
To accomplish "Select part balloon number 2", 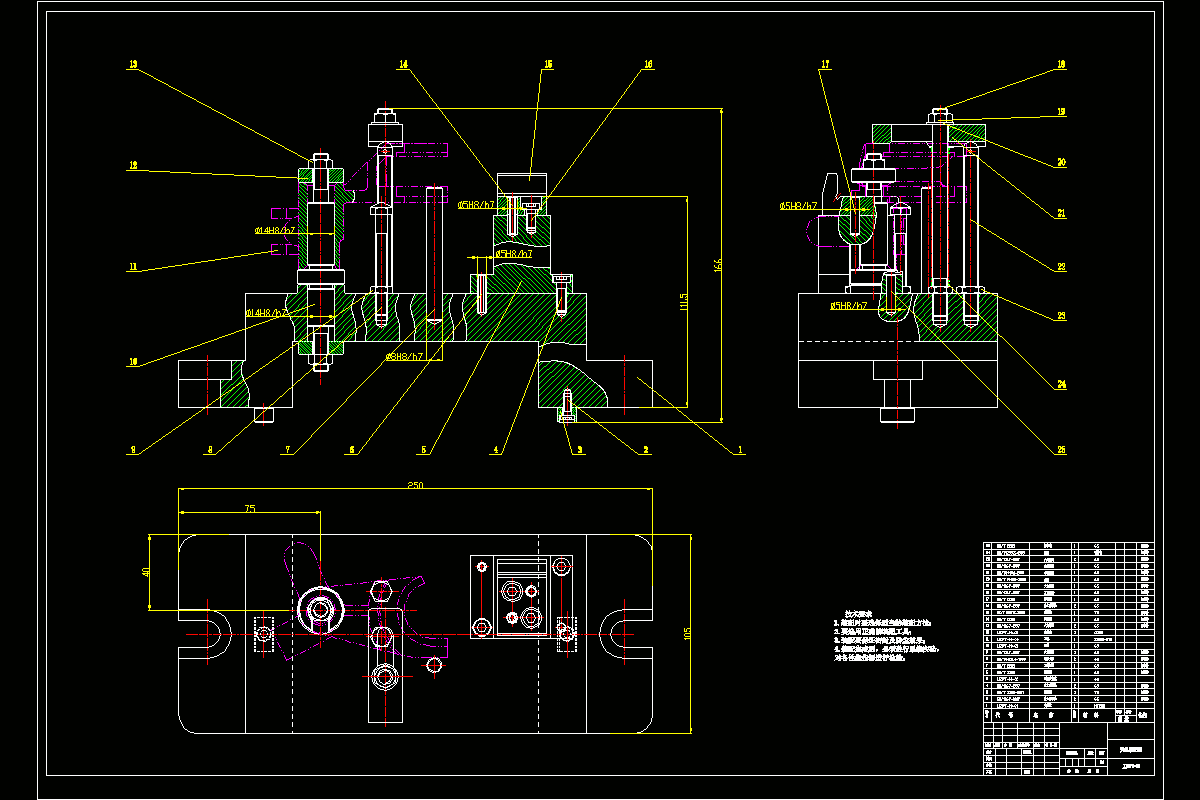I will (x=646, y=450).
